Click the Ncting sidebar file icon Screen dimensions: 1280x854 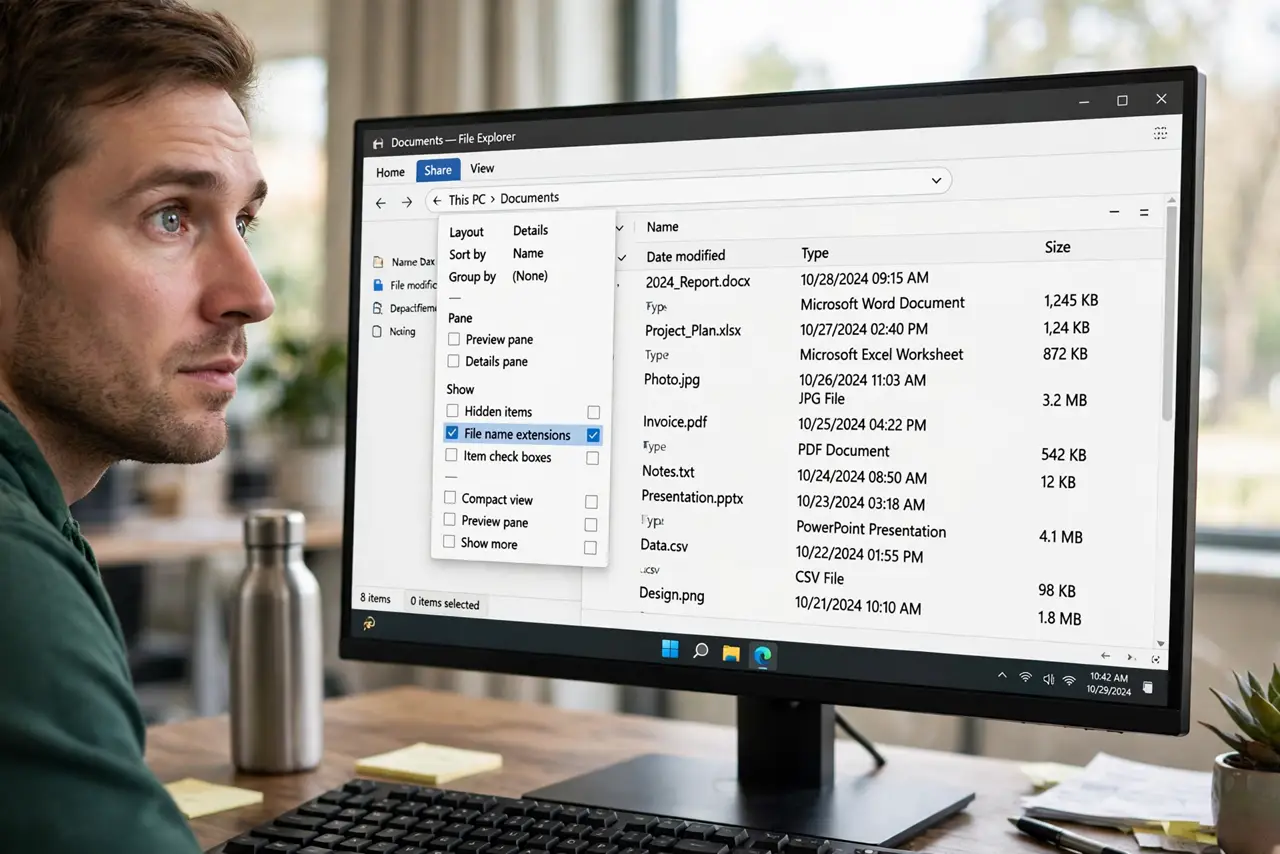[376, 331]
